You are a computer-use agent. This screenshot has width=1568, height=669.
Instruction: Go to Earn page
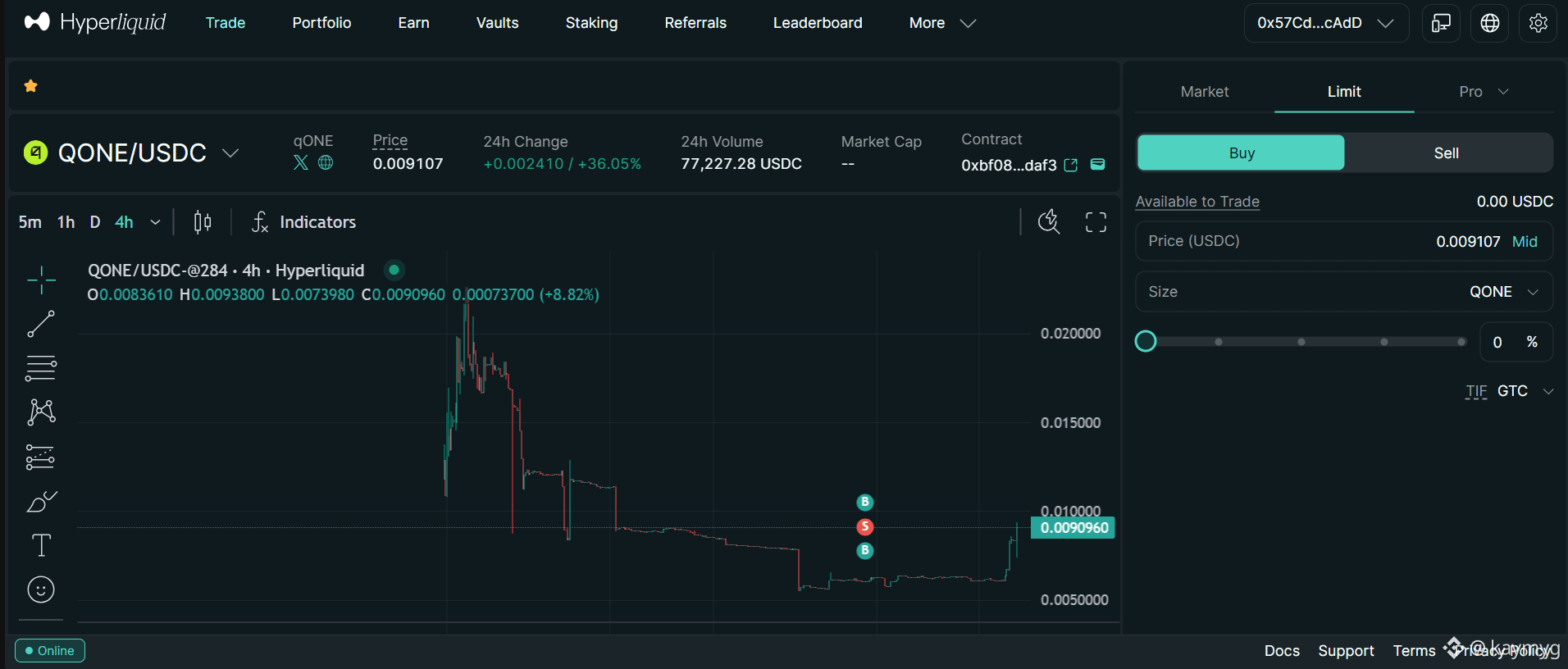coord(413,23)
